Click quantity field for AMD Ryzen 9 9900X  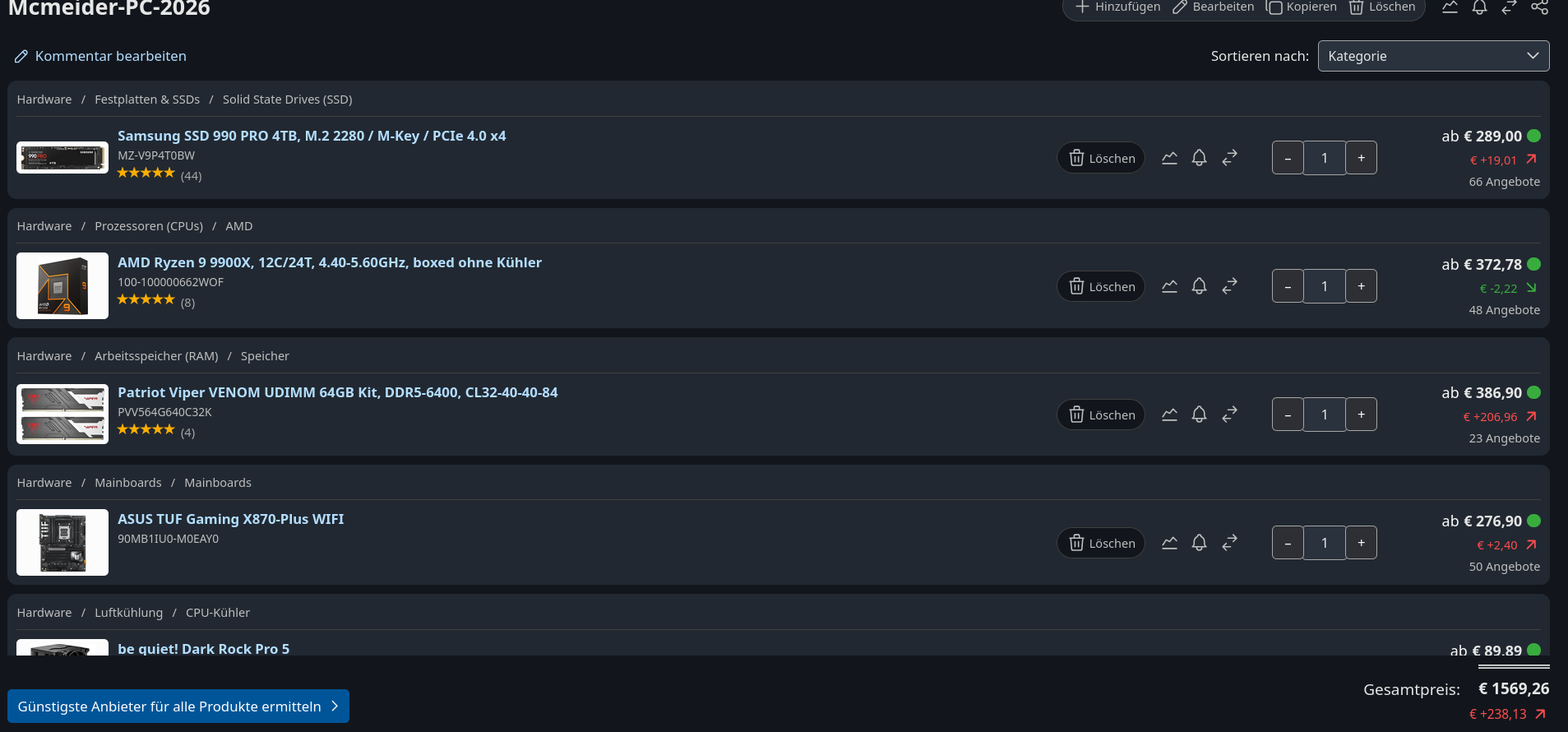[1325, 286]
